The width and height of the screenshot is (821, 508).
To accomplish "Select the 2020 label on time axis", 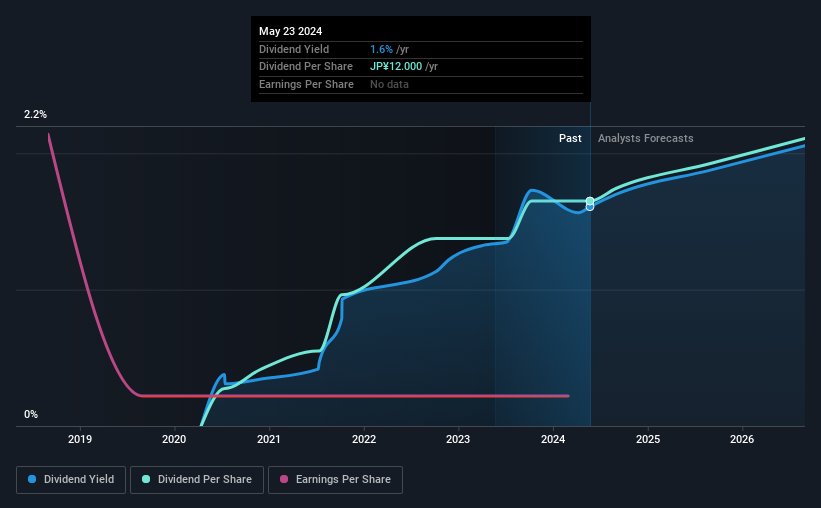I will pyautogui.click(x=174, y=439).
